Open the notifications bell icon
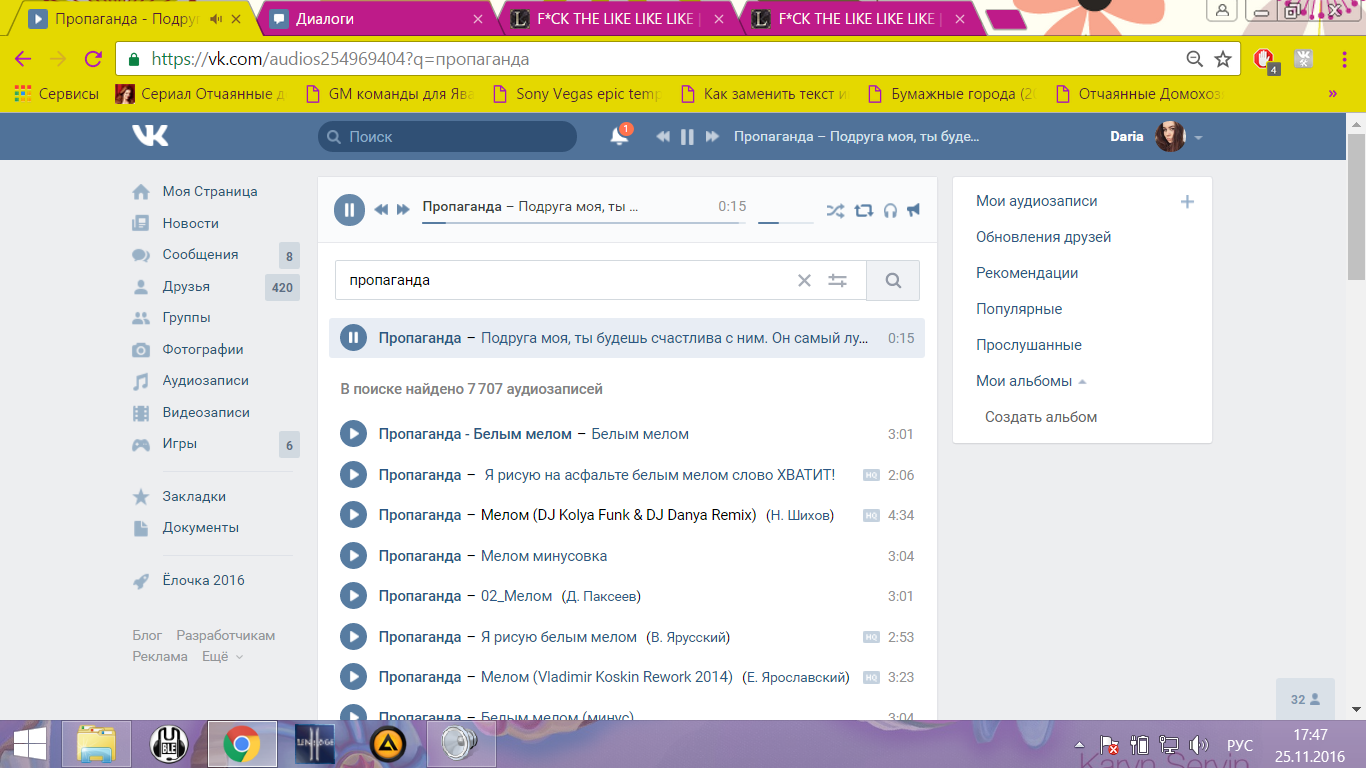 [x=620, y=136]
